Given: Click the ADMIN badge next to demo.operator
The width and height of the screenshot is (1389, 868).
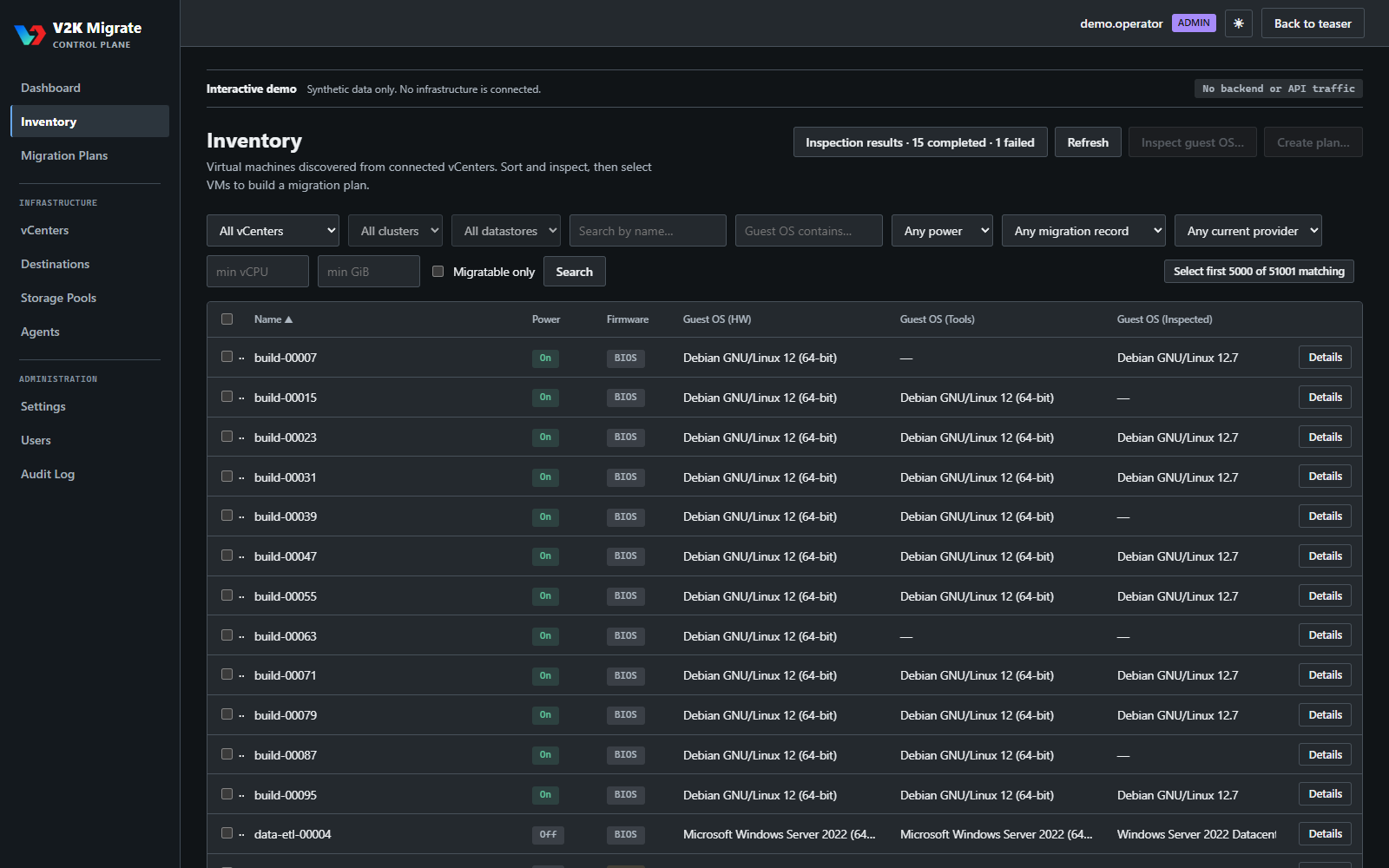Looking at the screenshot, I should pos(1194,23).
